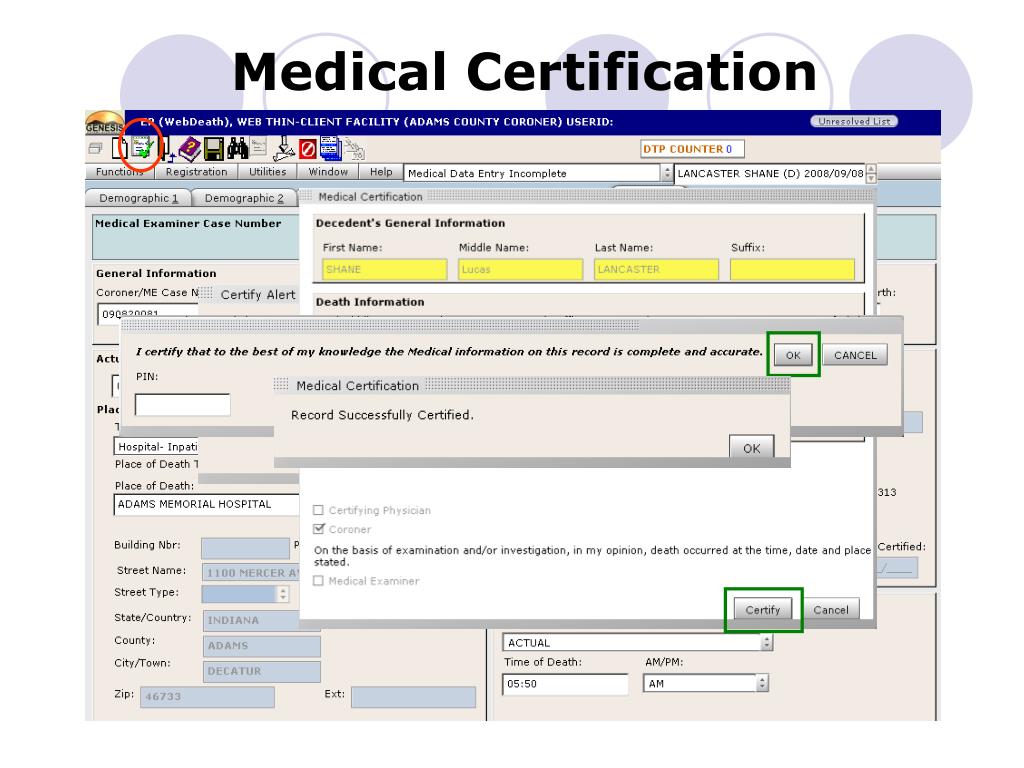
Task: Open the Registration menu
Action: pyautogui.click(x=196, y=172)
